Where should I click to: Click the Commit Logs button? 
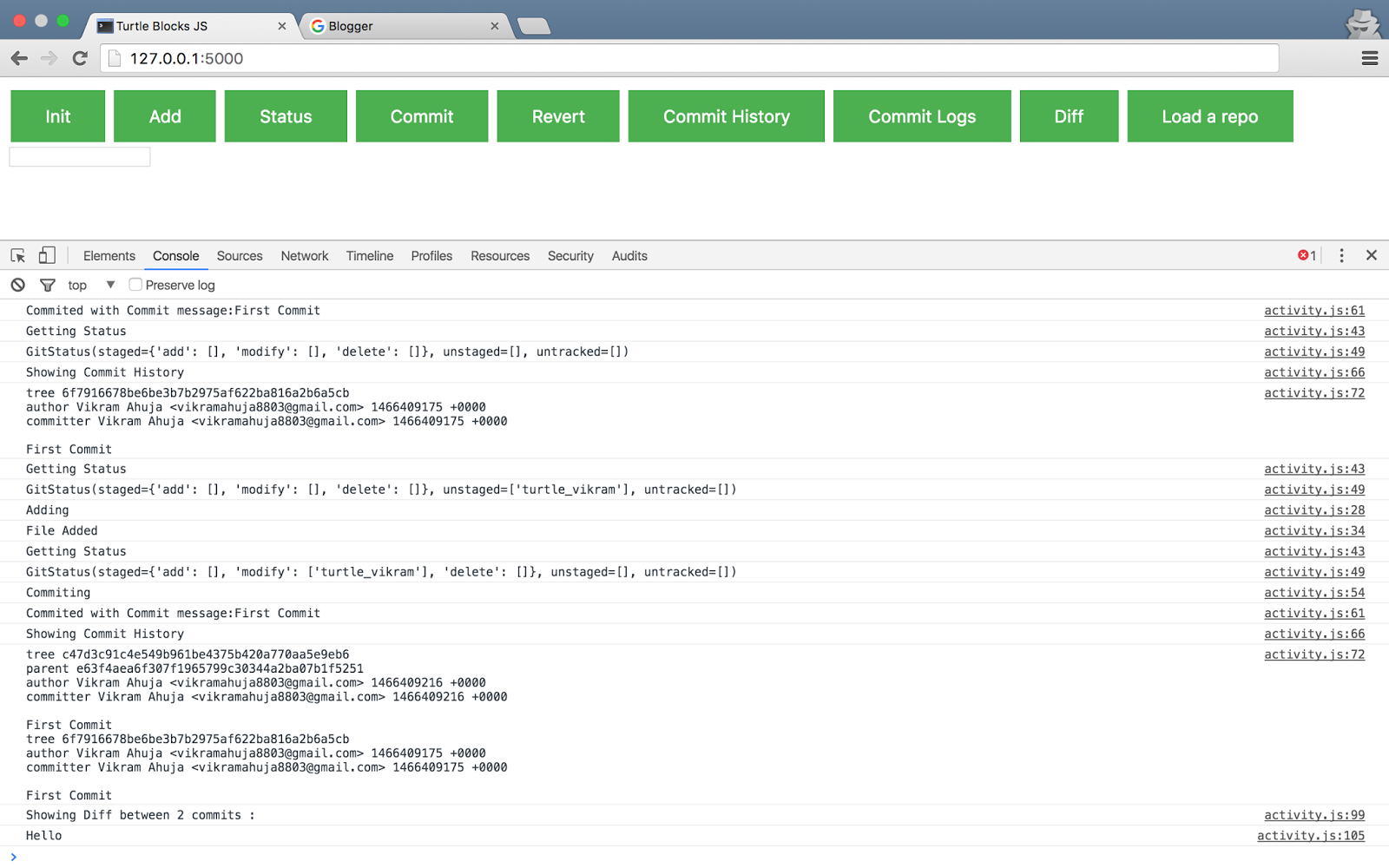[x=922, y=116]
